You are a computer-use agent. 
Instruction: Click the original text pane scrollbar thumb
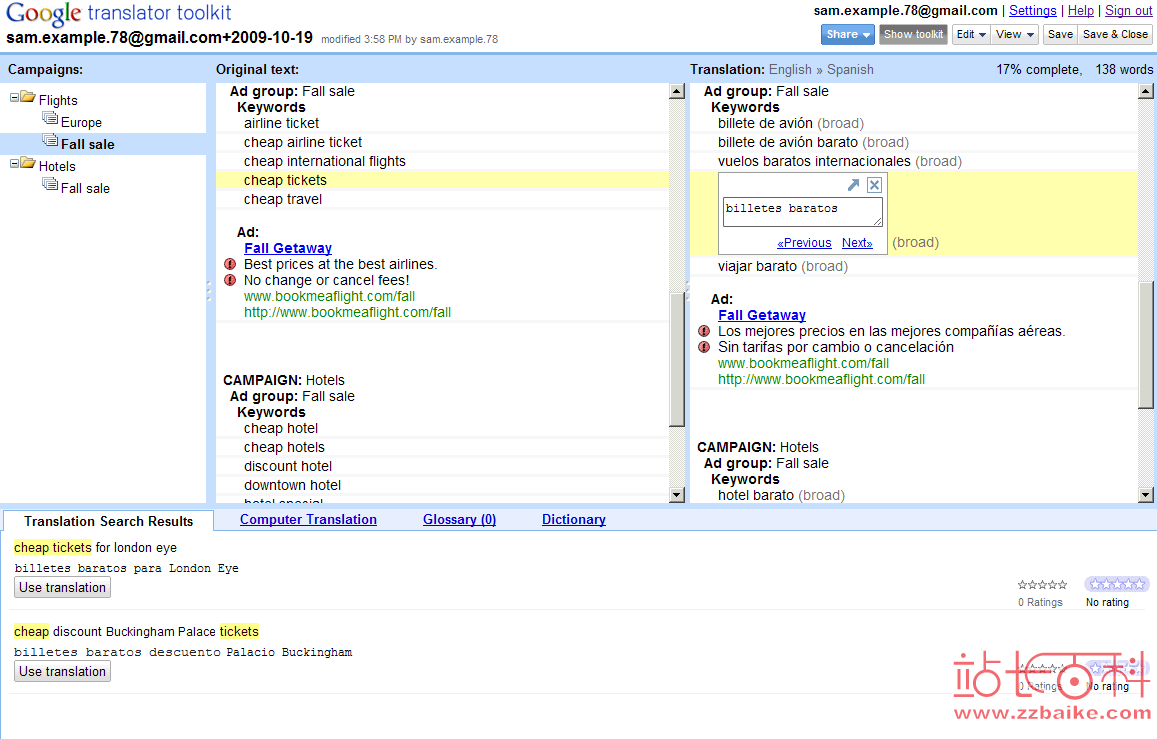coord(677,359)
